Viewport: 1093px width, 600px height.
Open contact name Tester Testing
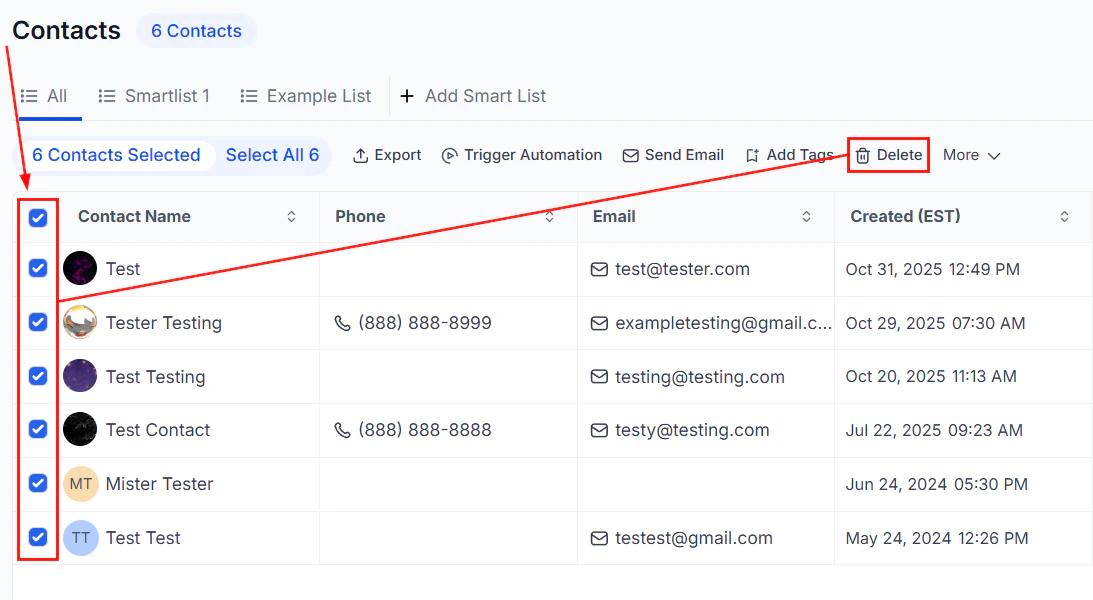(x=164, y=323)
